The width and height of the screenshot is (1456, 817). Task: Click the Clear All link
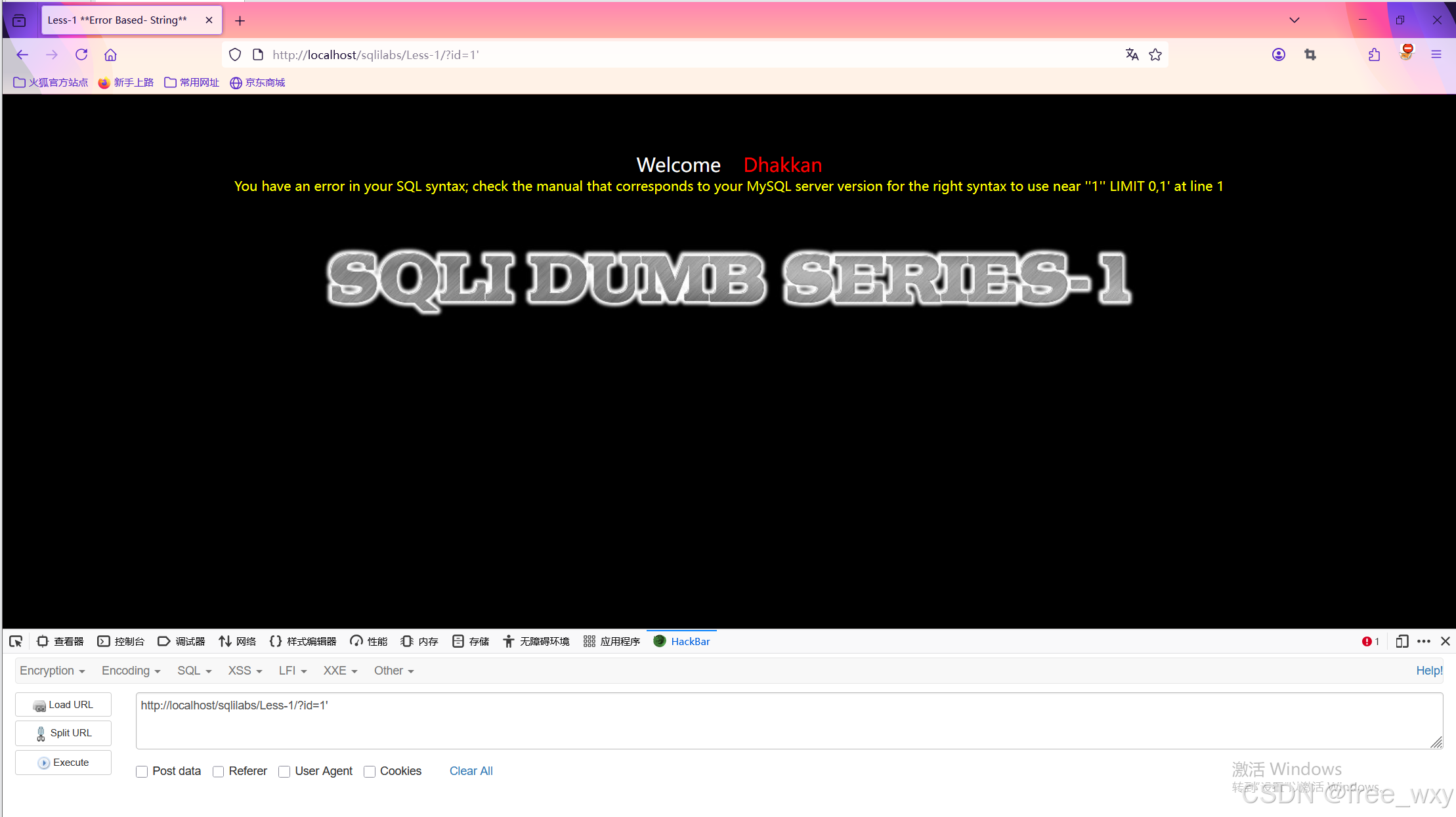click(471, 771)
